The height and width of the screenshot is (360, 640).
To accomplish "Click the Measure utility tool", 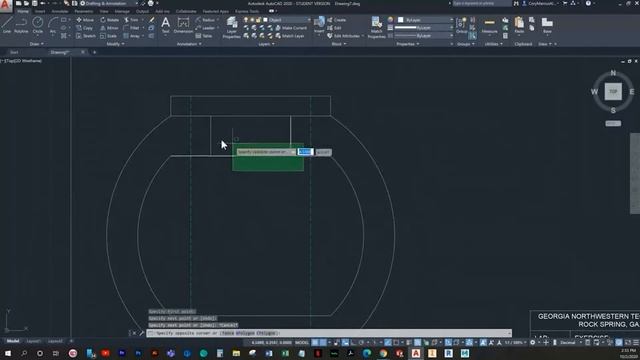I will tap(489, 25).
